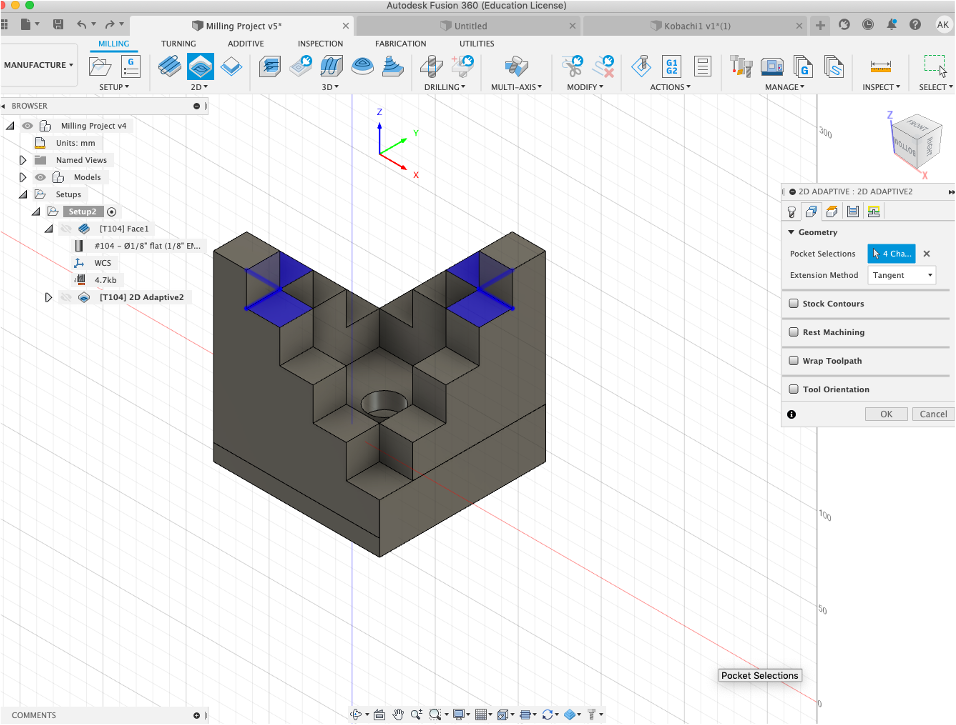Toggle visibility eye of Models
This screenshot has width=956, height=725.
[x=40, y=177]
